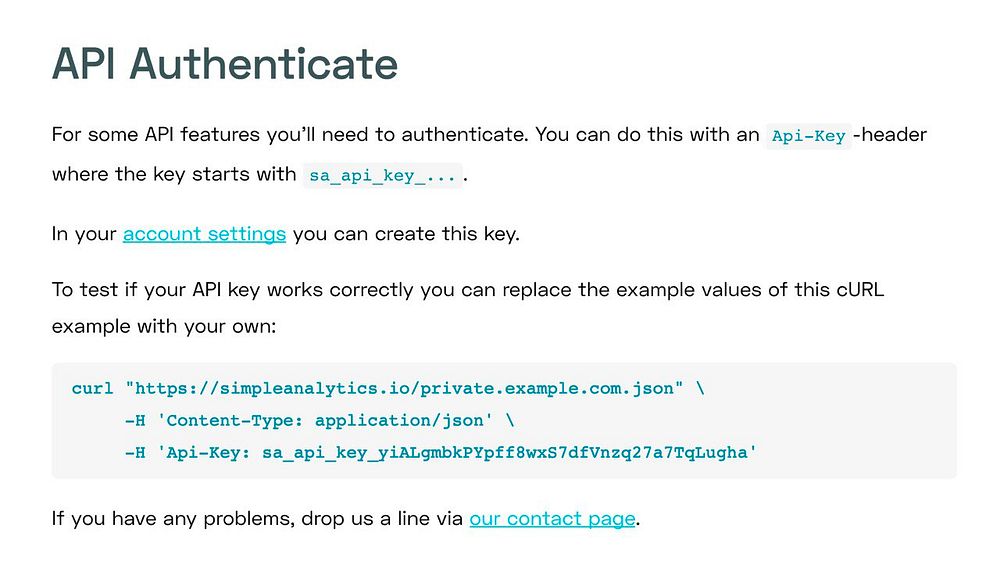Select the Content-Type header line in code

[x=319, y=420]
